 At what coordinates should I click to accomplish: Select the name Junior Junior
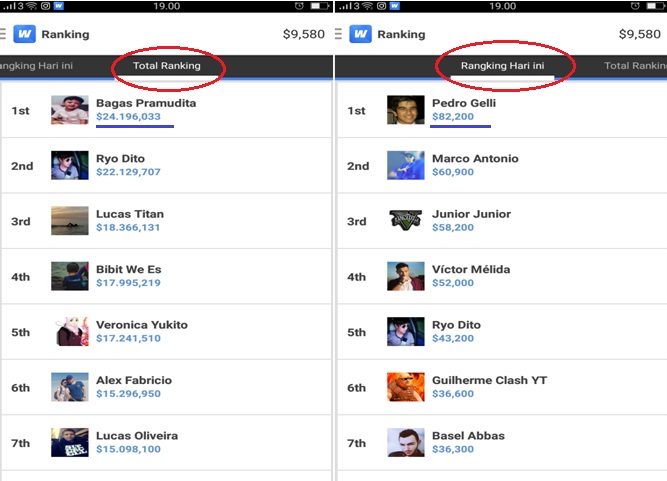point(471,214)
